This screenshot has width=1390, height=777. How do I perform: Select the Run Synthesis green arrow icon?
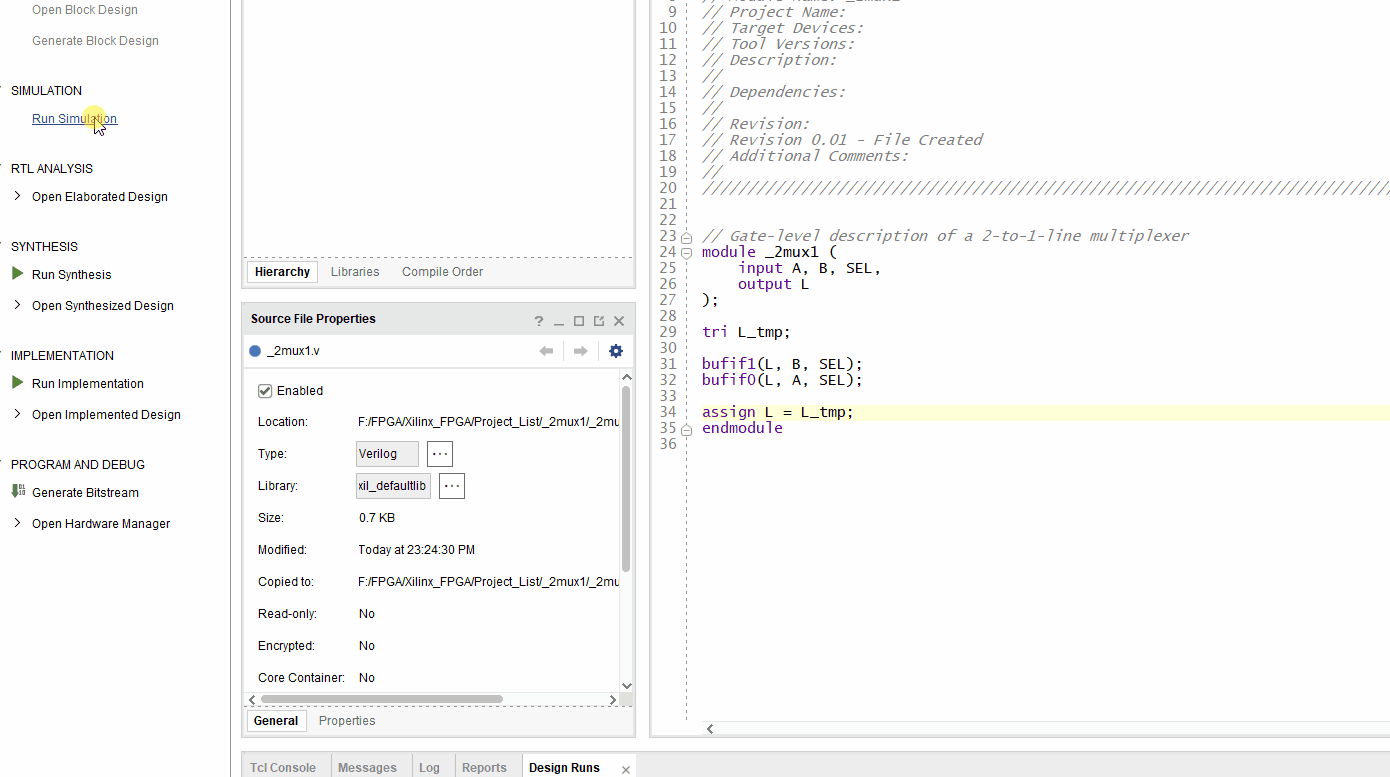[17, 274]
